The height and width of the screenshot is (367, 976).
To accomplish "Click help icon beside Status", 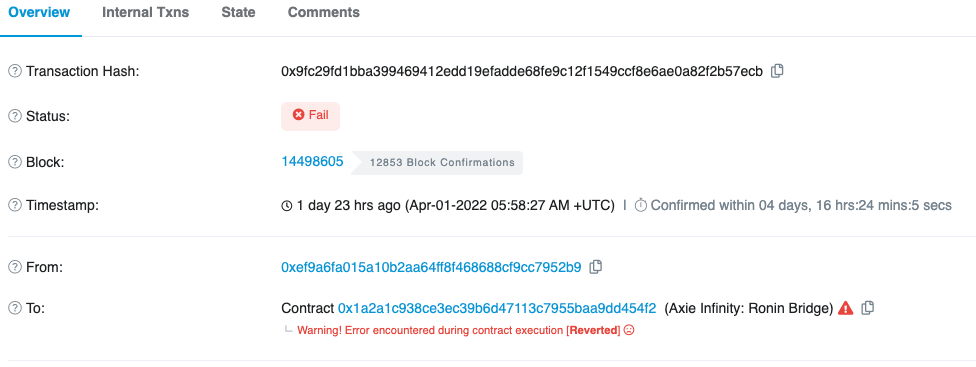I will coord(14,116).
